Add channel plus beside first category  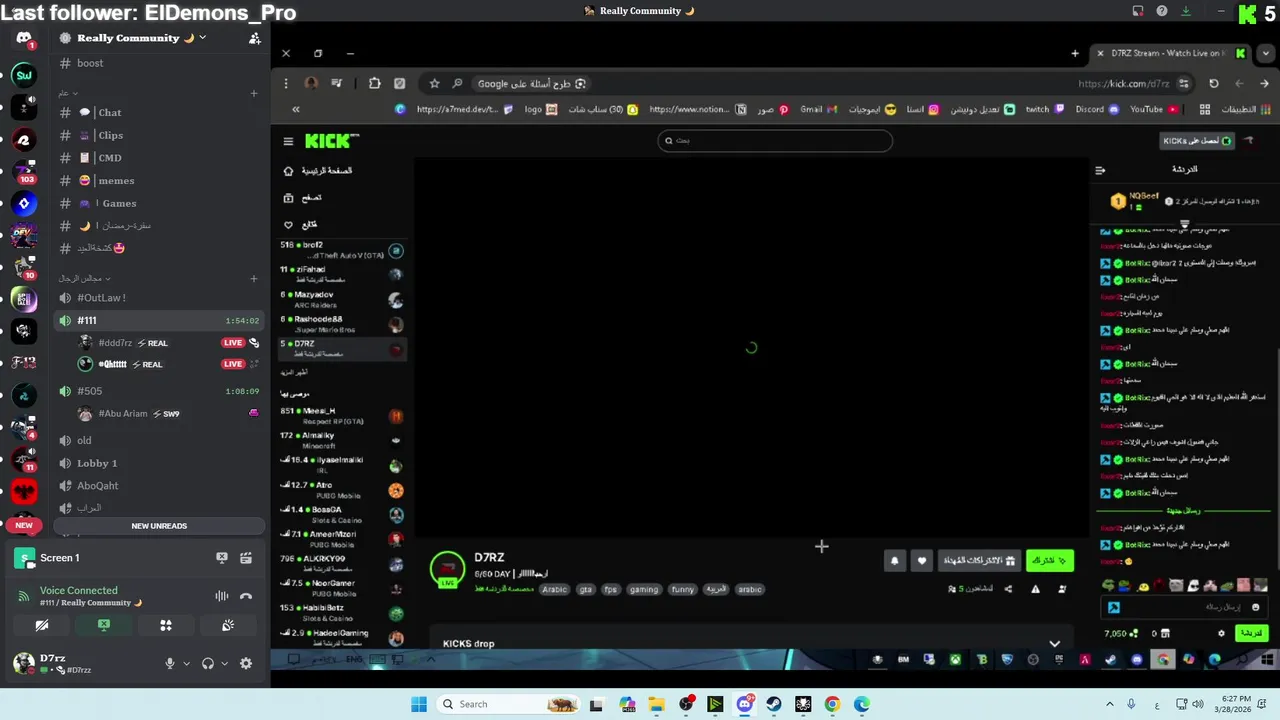coord(254,93)
